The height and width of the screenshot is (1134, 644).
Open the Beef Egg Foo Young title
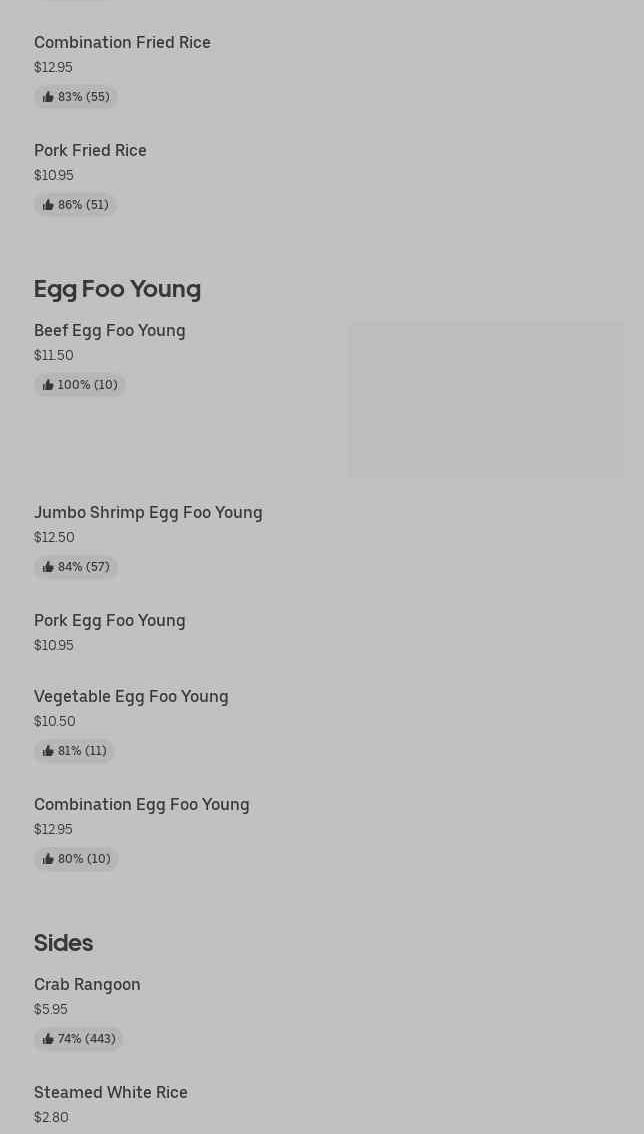coord(109,330)
